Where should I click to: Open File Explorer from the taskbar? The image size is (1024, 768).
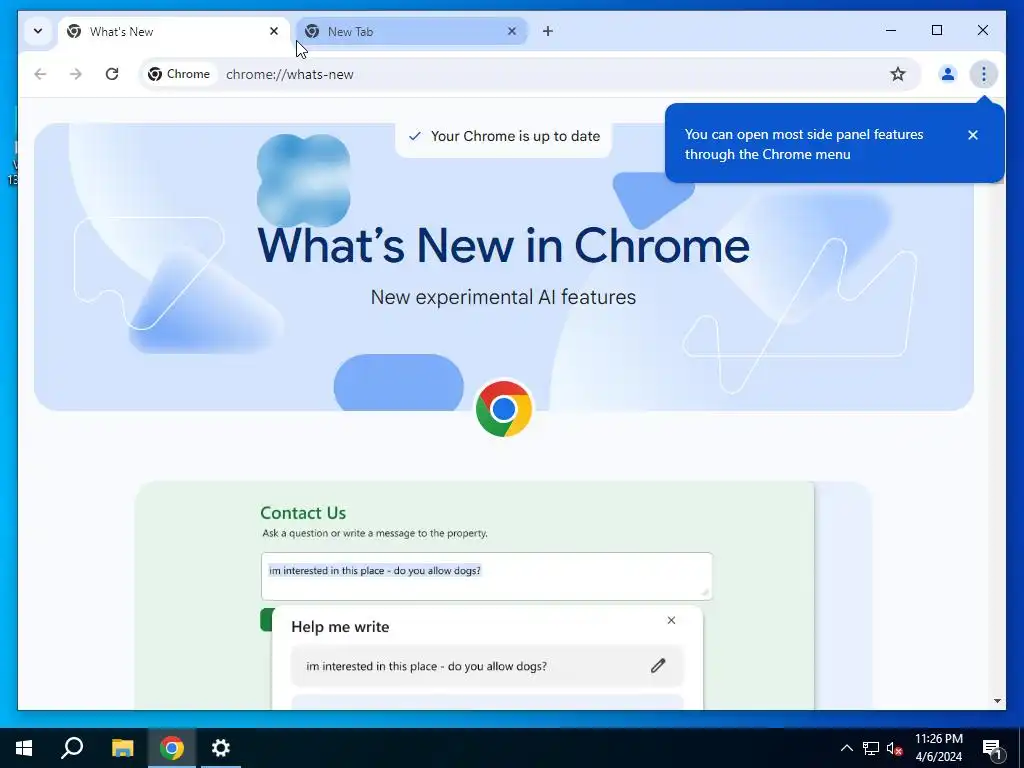pos(122,748)
